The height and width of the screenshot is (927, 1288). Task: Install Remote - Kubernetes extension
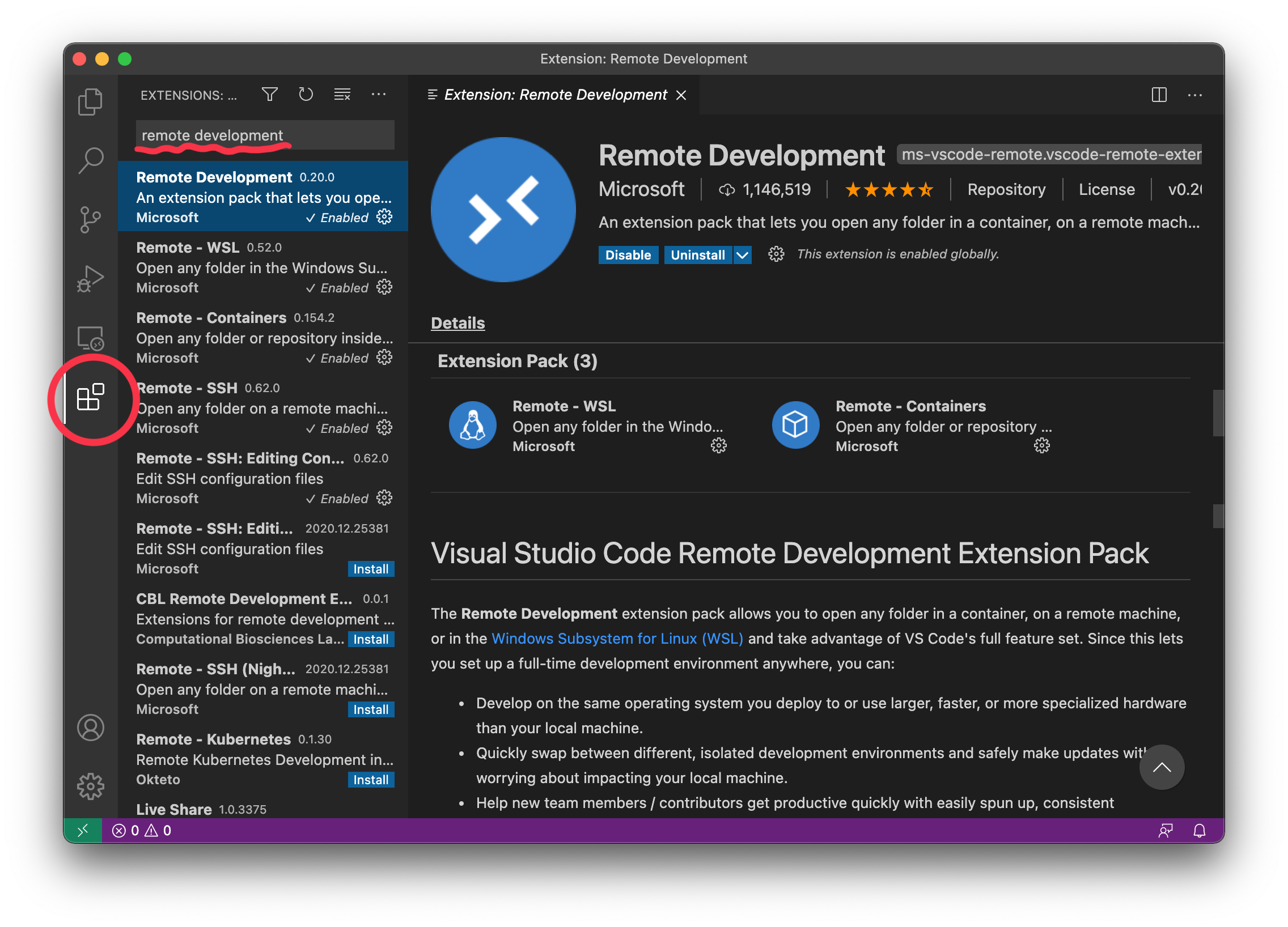tap(371, 780)
